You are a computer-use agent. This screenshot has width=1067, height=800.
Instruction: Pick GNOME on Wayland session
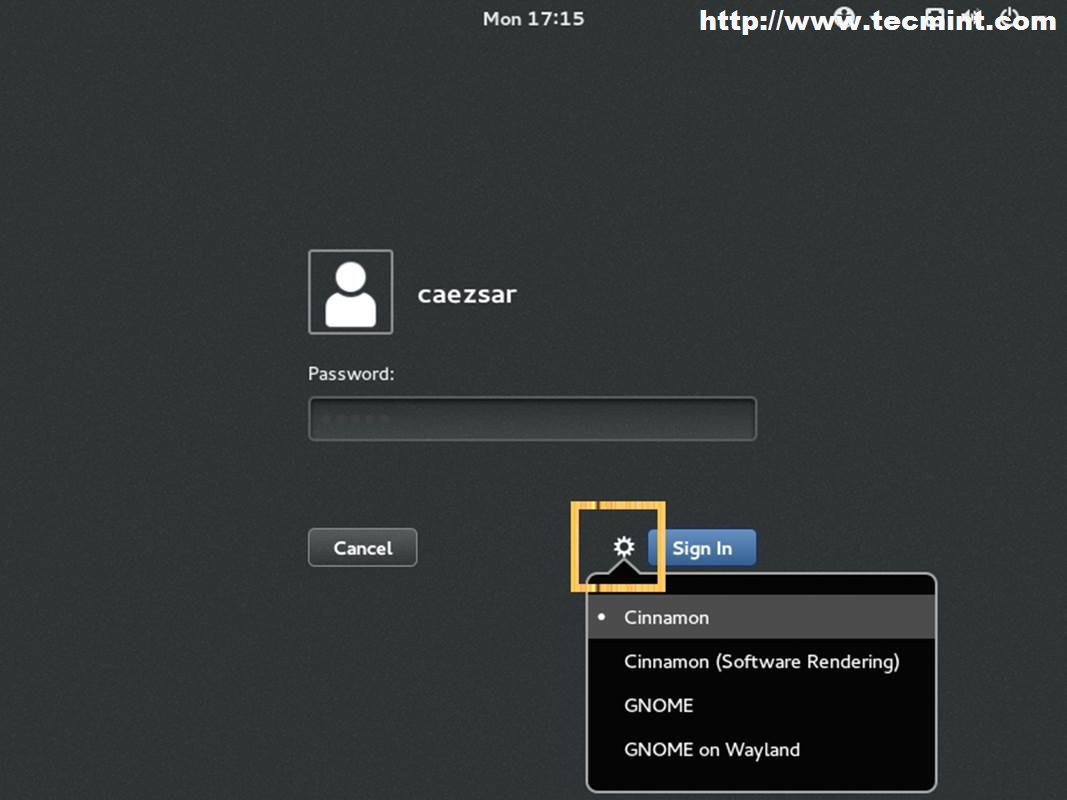tap(761, 750)
